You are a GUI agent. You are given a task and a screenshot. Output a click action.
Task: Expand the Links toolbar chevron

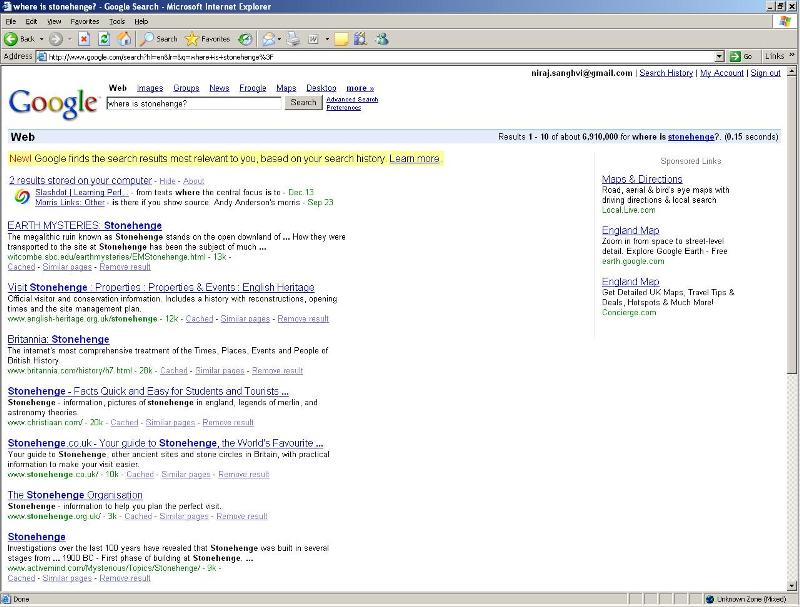coord(793,56)
